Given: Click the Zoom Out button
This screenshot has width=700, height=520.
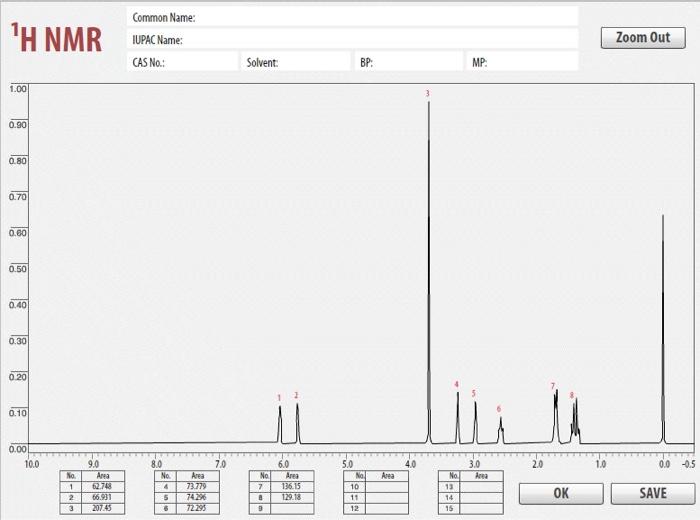Looking at the screenshot, I should tap(643, 37).
